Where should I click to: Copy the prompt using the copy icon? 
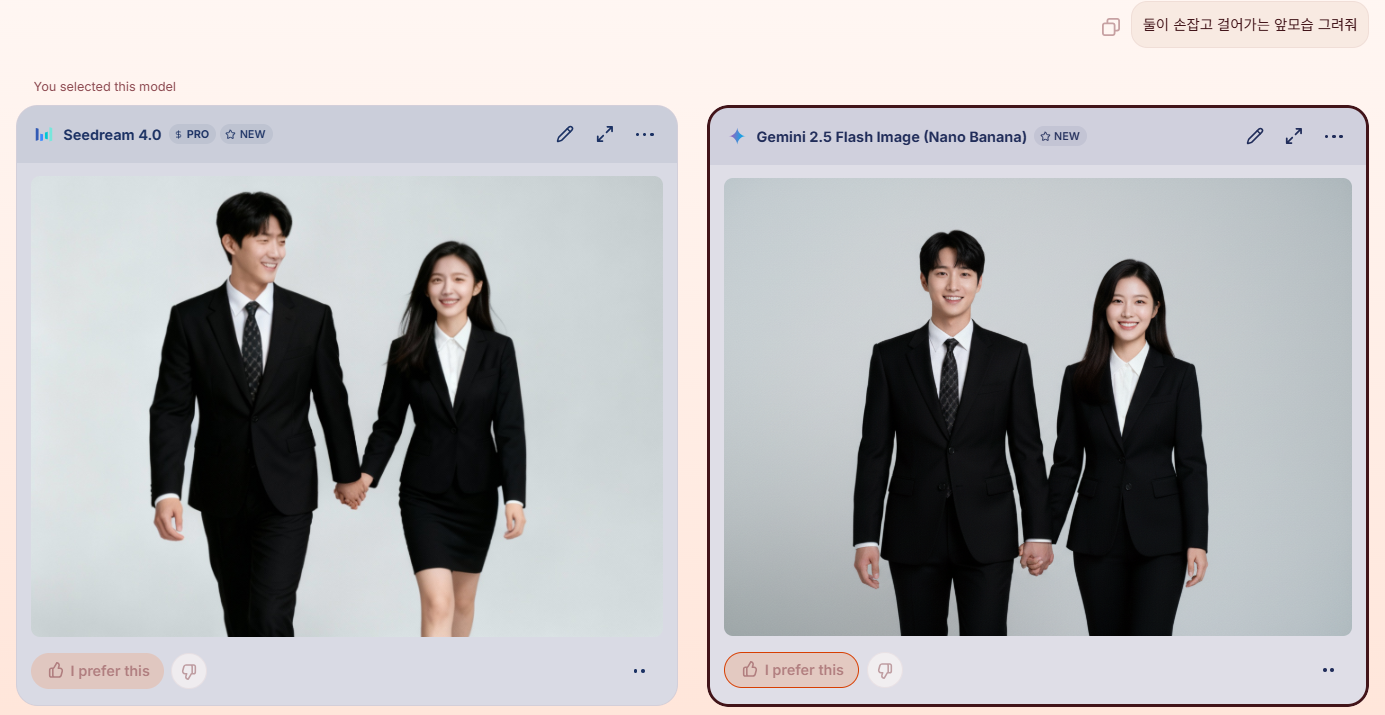[x=1110, y=27]
